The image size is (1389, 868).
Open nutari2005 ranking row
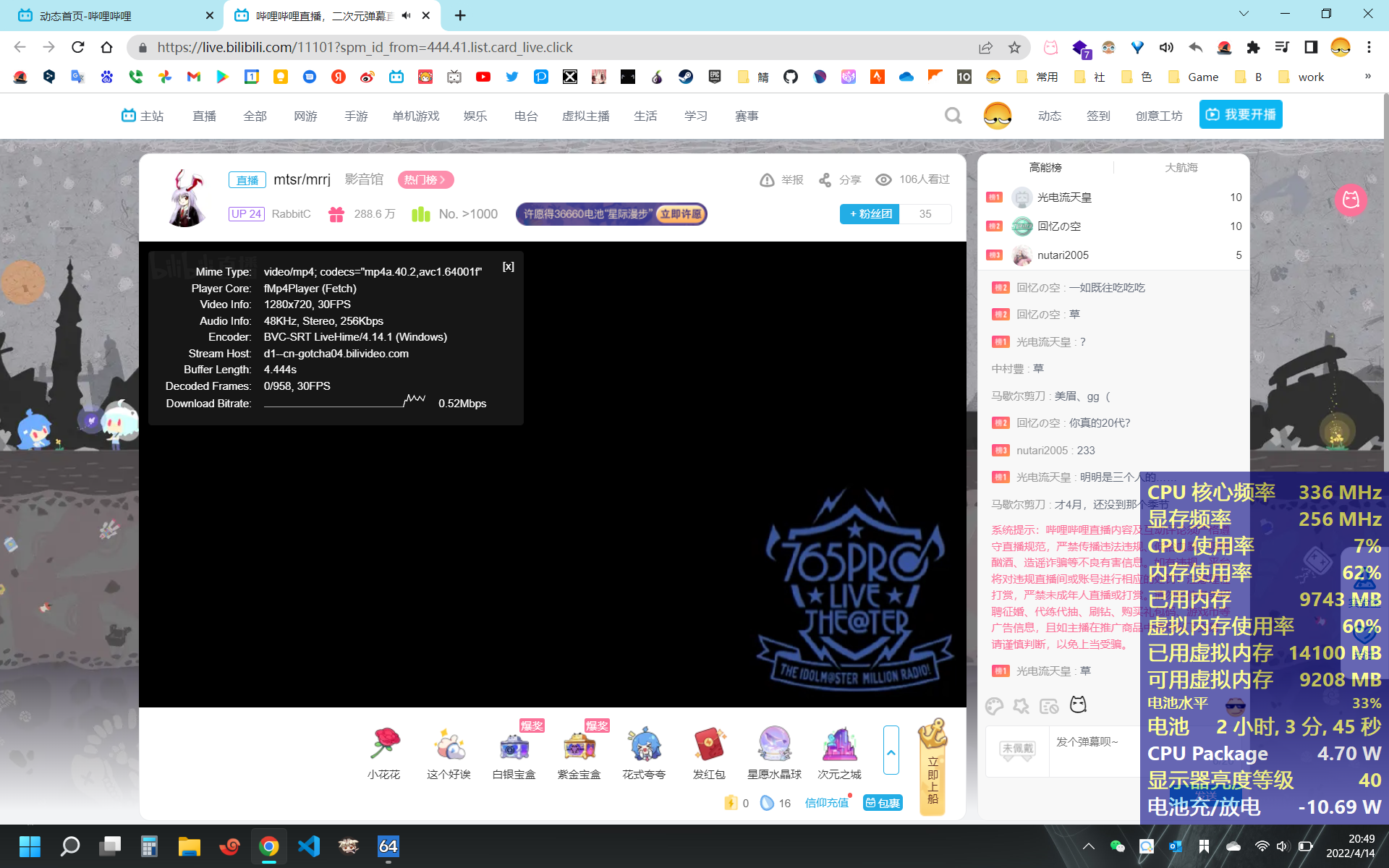[x=1113, y=255]
